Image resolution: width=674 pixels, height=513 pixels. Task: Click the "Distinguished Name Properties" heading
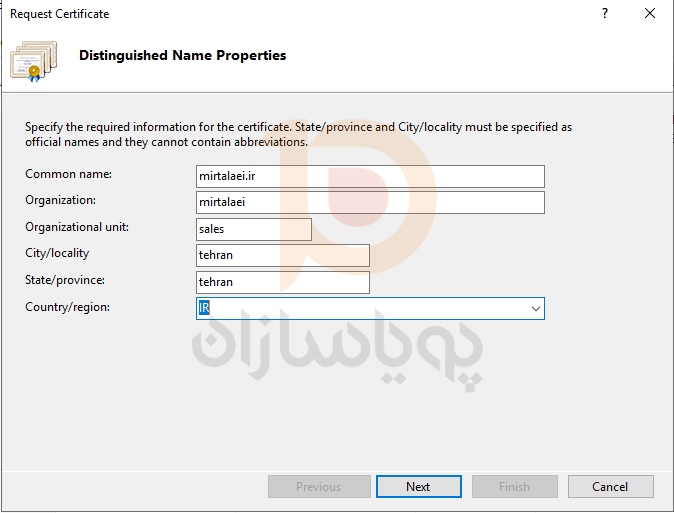[x=182, y=56]
